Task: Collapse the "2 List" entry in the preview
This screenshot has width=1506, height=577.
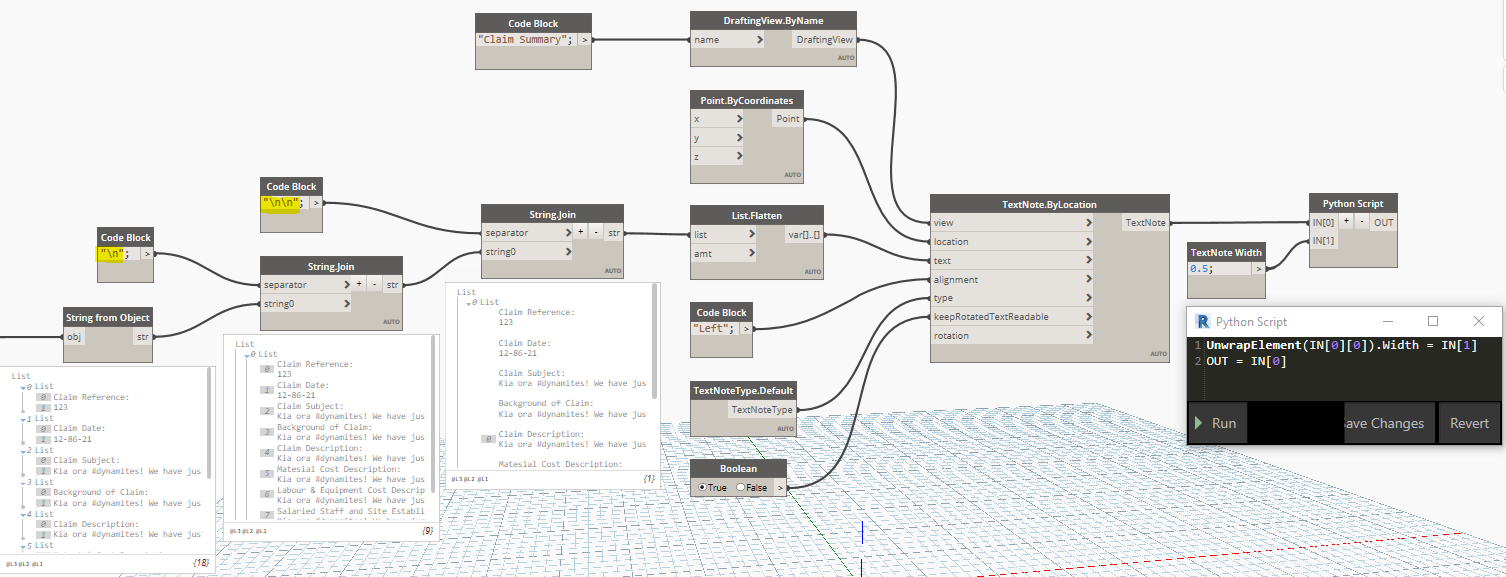Action: click(x=24, y=450)
